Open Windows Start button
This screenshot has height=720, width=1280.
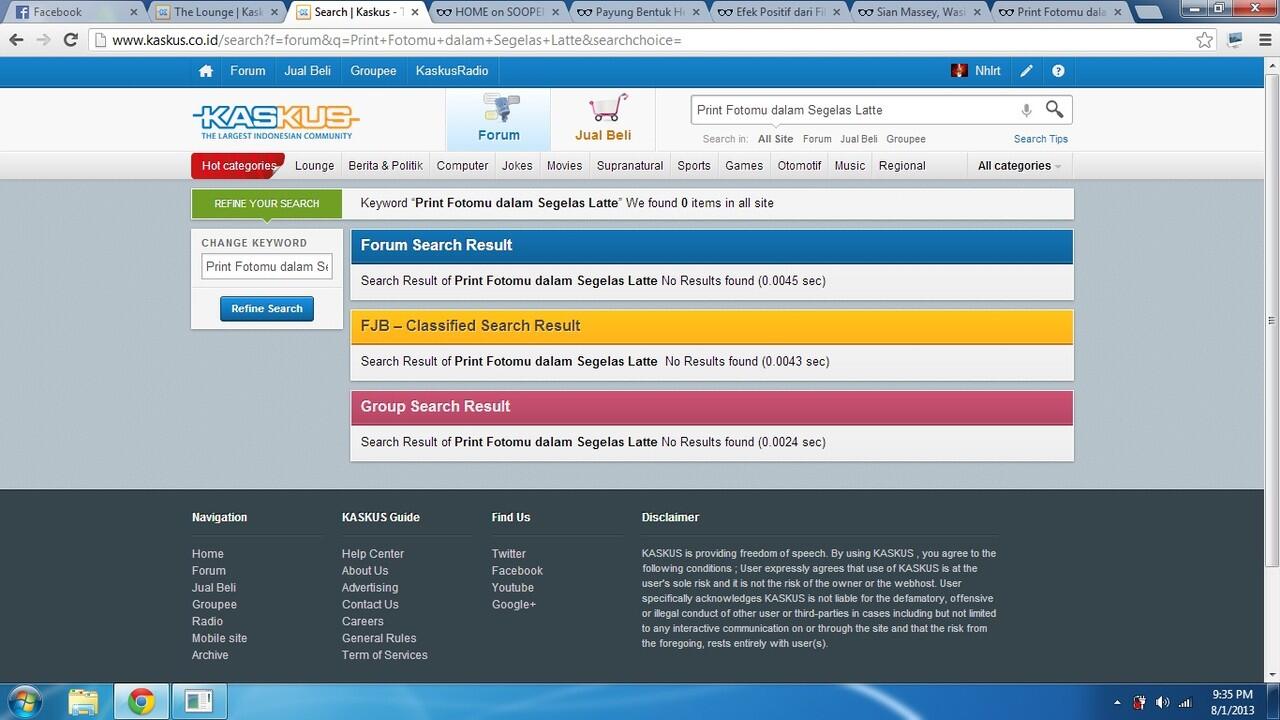(x=24, y=701)
